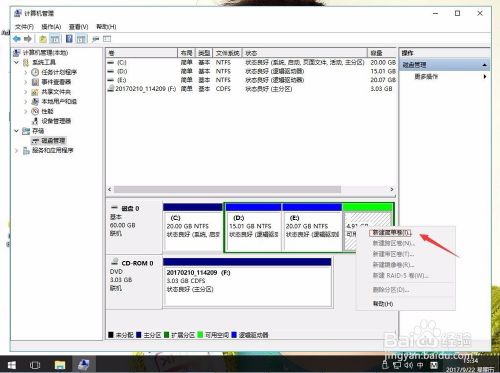Toggle Show/Hide Console Tree toolbar icon
500x373 pixels.
pyautogui.click(x=55, y=39)
